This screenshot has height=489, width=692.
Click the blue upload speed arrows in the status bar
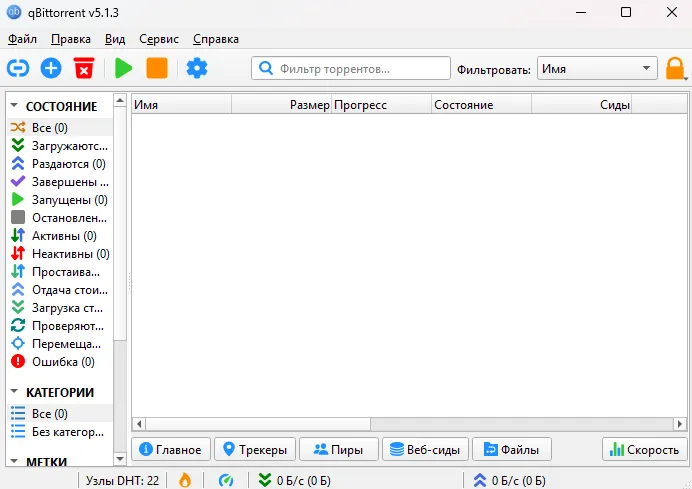click(x=479, y=480)
